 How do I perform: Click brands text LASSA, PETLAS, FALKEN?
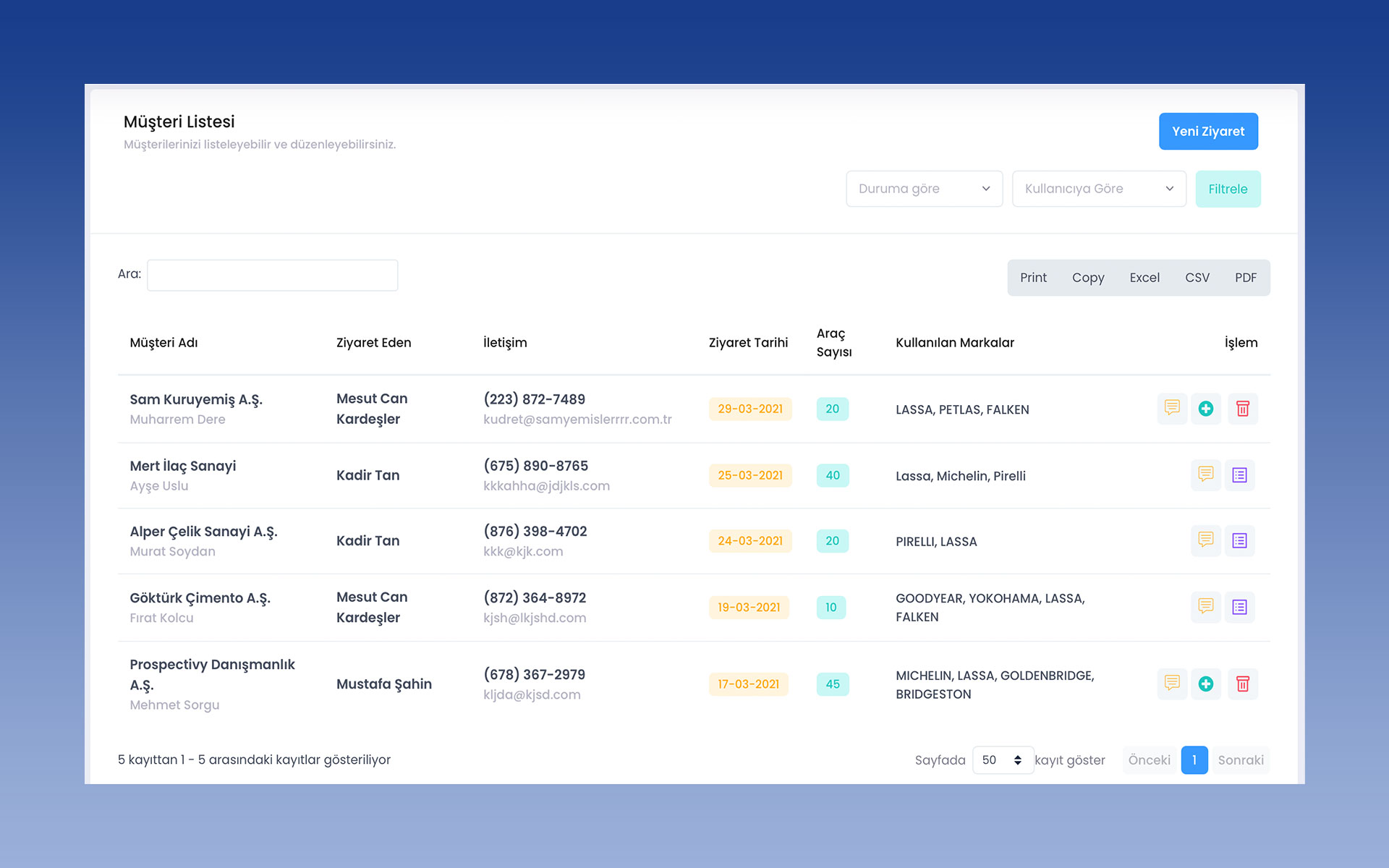(962, 409)
